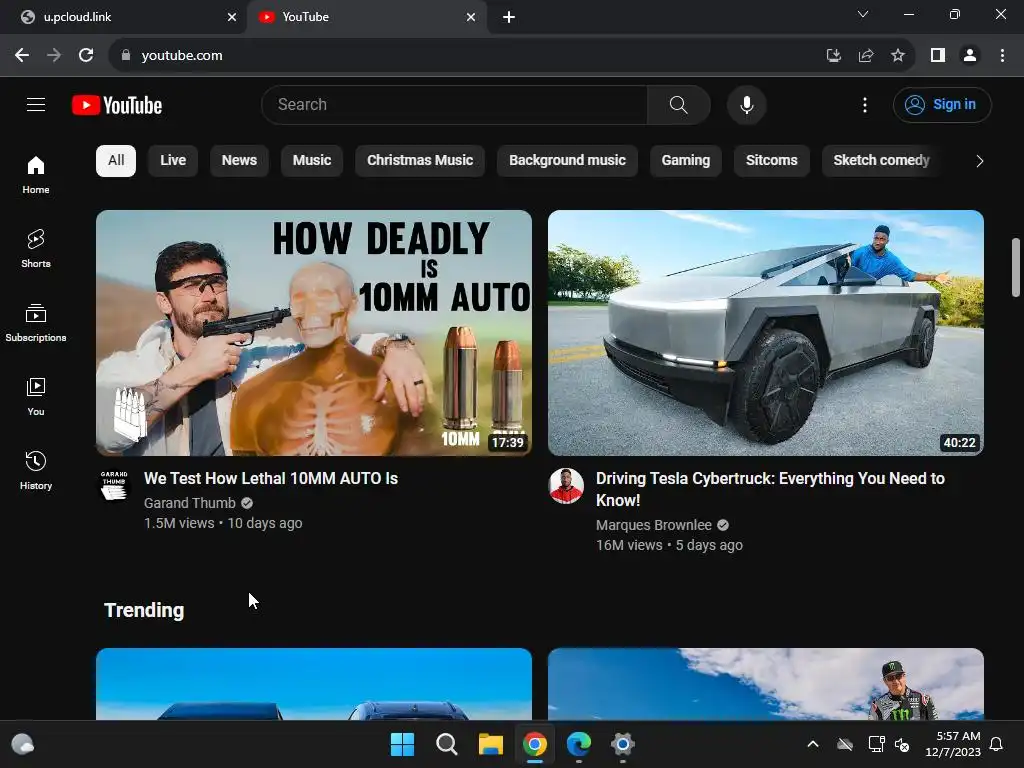Viewport: 1024px width, 768px height.
Task: Play the 10MM AUTO video thumbnail
Action: (313, 332)
